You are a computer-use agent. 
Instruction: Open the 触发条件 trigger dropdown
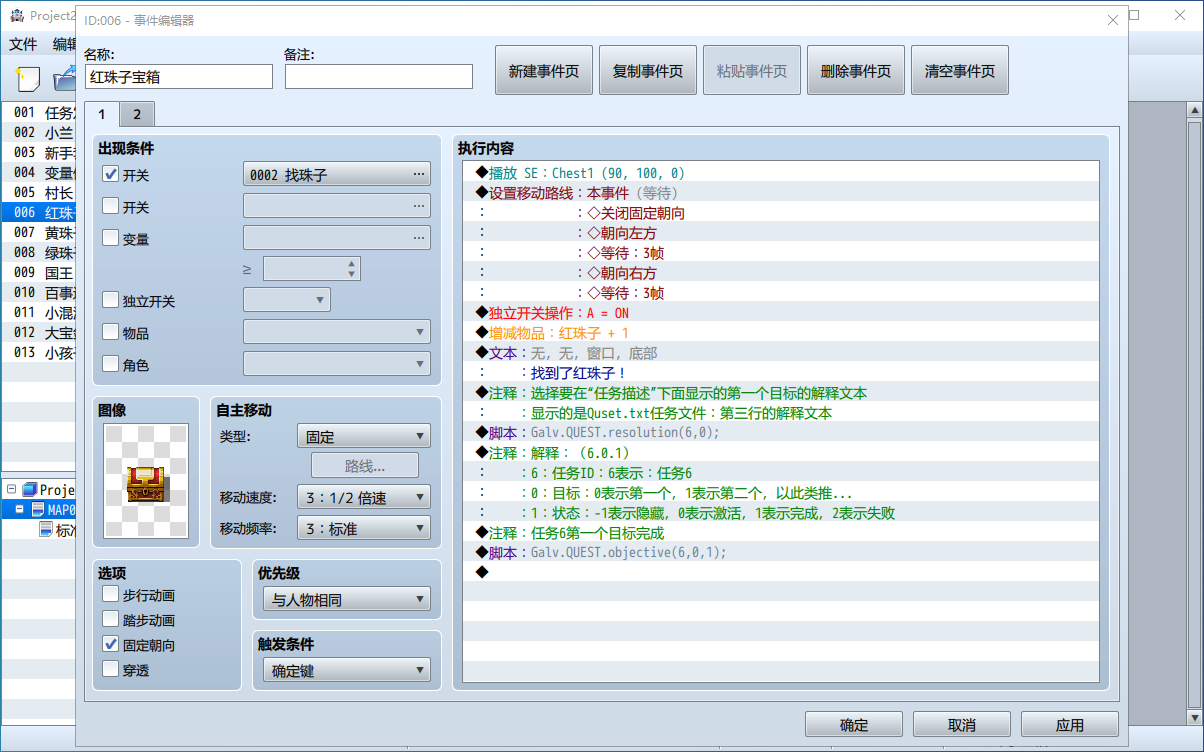[348, 670]
